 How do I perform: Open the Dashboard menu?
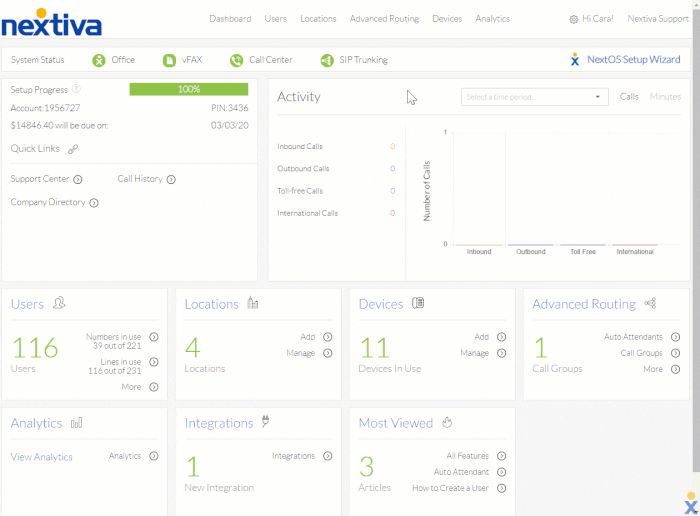click(x=230, y=19)
